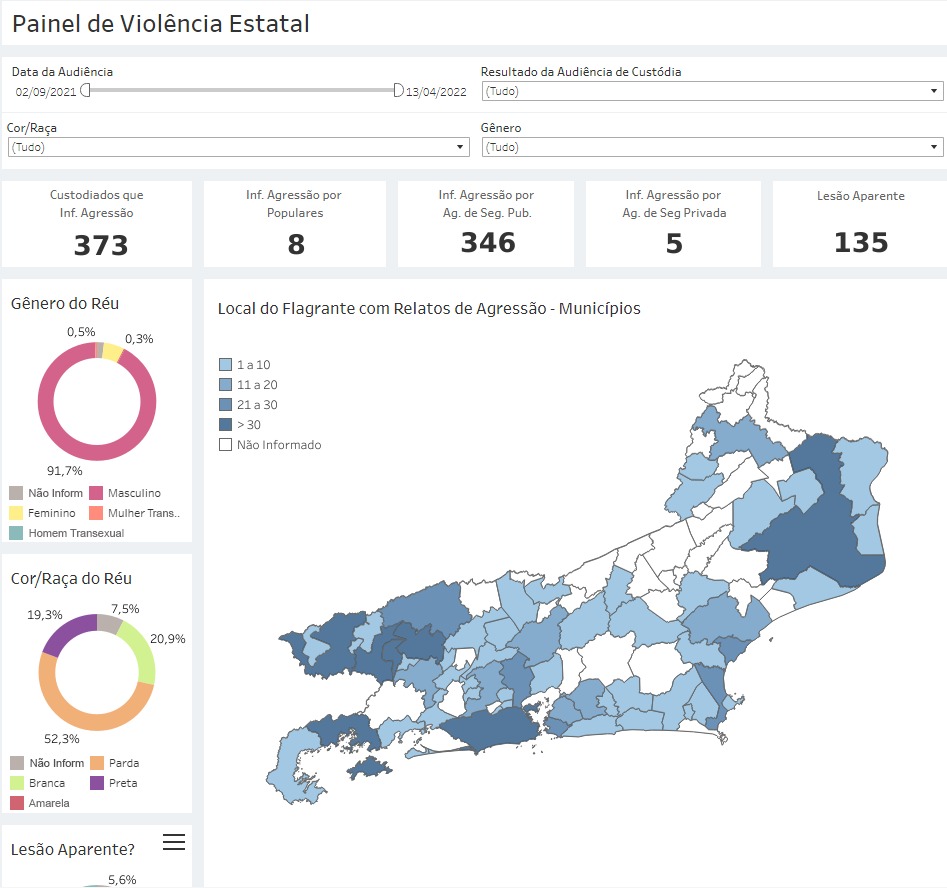The image size is (947, 888).
Task: Select the Parda legend color square
Action: point(97,763)
